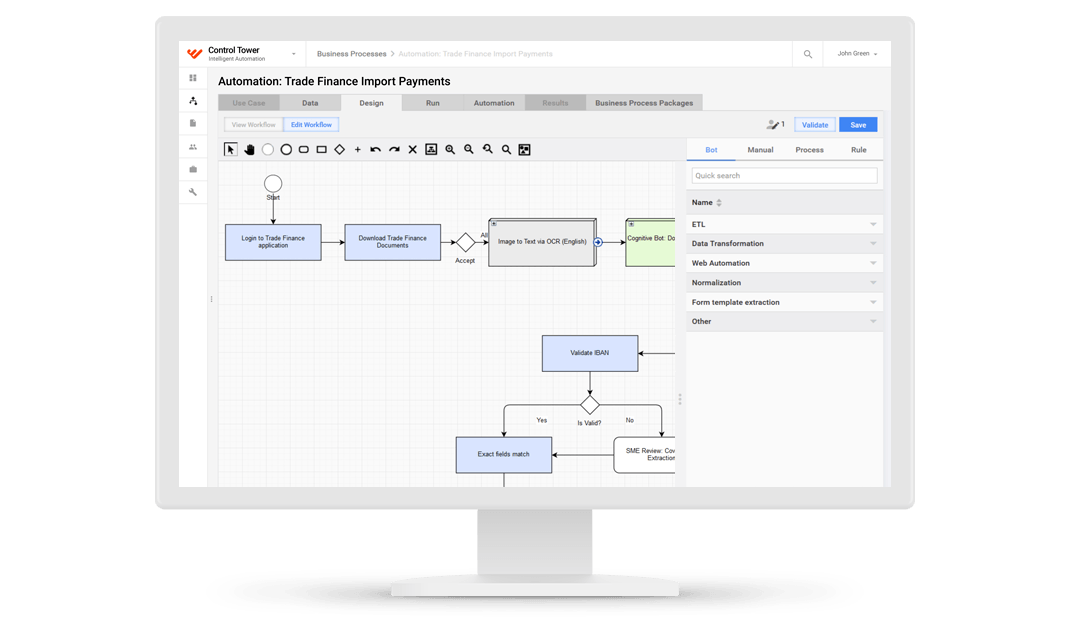Add a thin-outline circle start event
Viewport: 1070px width, 620px height.
pyautogui.click(x=268, y=149)
